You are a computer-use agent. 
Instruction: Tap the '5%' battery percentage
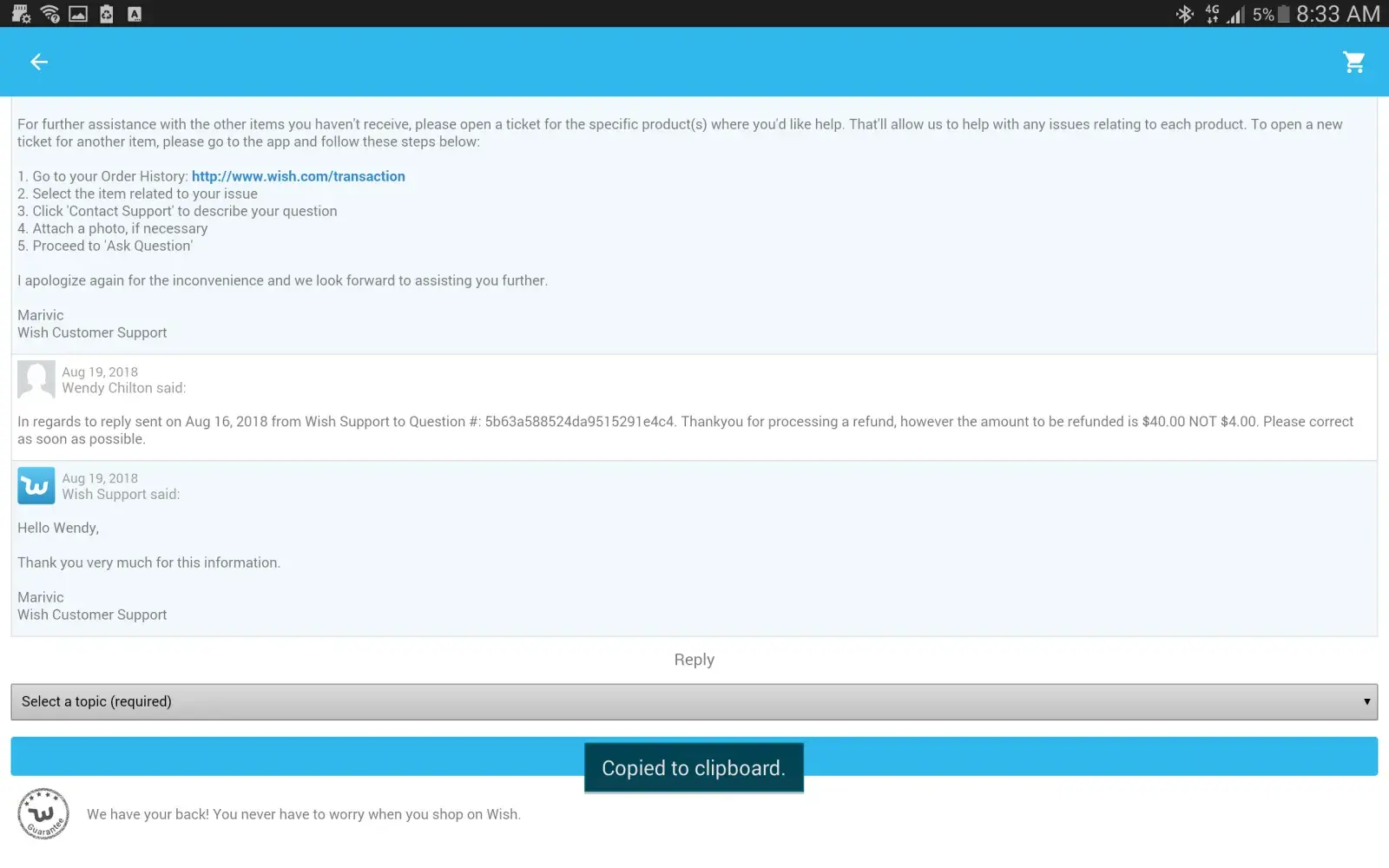[x=1263, y=15]
